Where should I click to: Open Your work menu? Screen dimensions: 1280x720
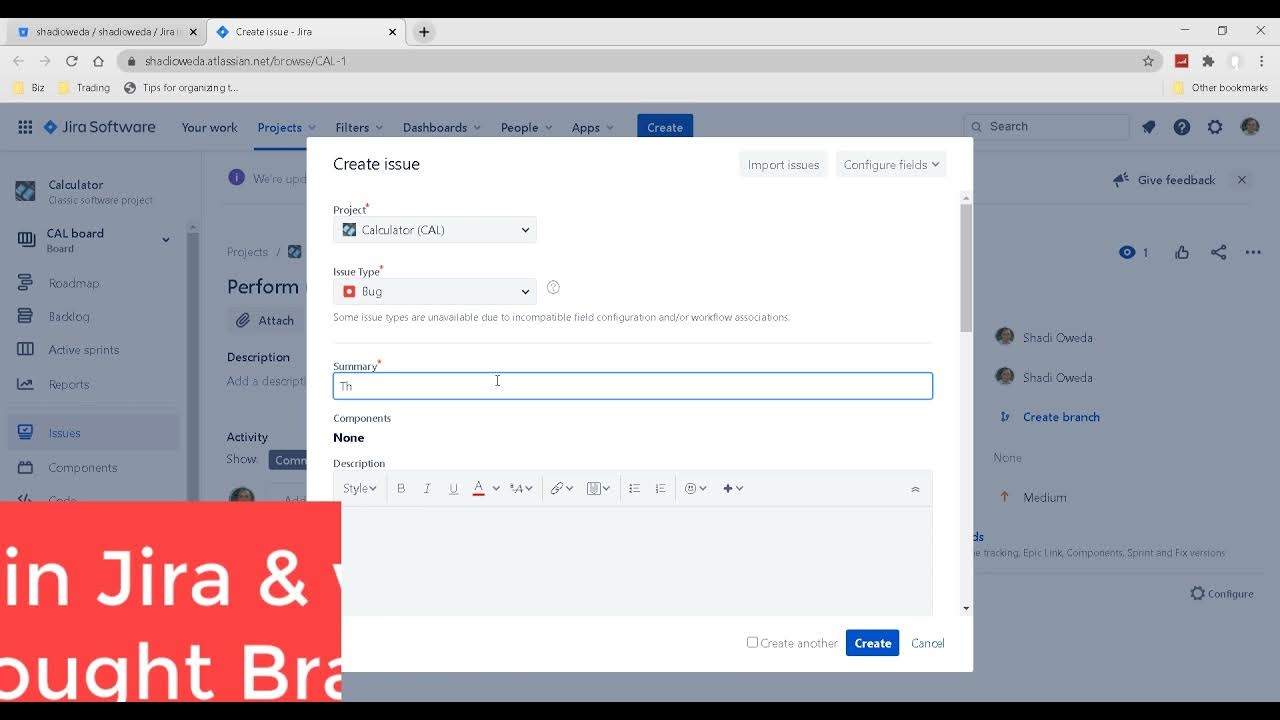[209, 127]
